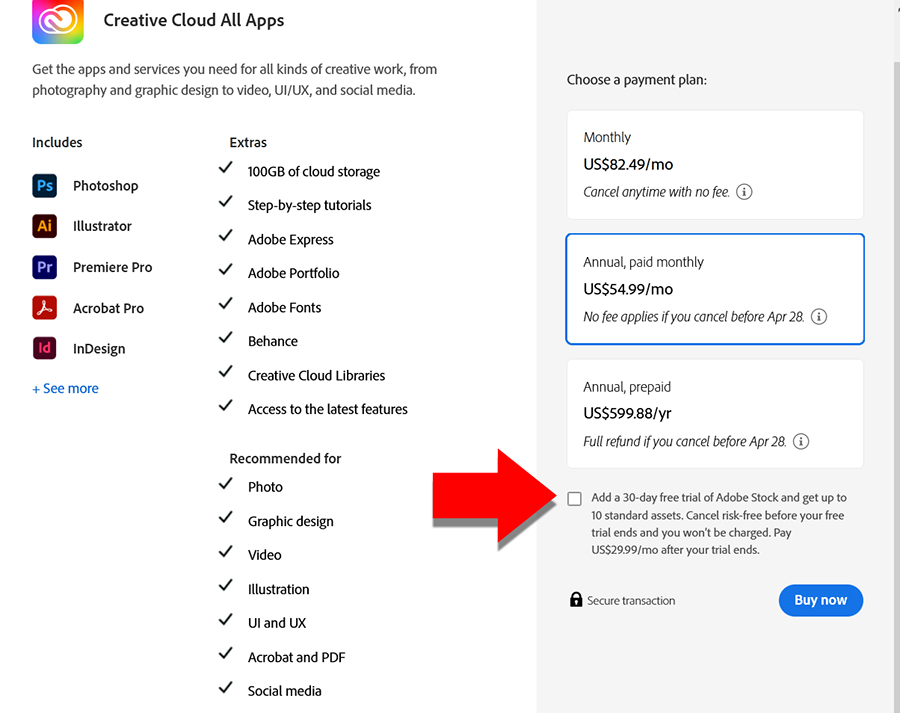Click the checkmark beside Behance
The width and height of the screenshot is (900, 713).
tap(227, 337)
